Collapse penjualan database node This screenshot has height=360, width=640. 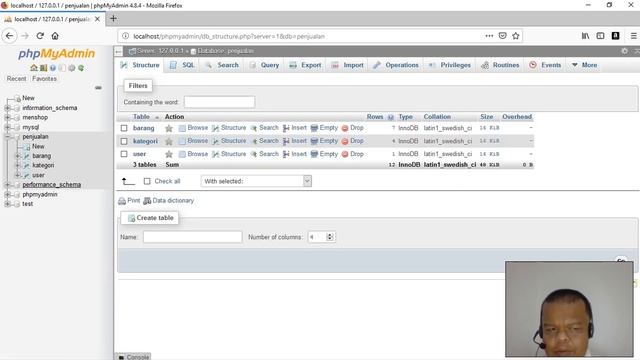[x=7, y=136]
